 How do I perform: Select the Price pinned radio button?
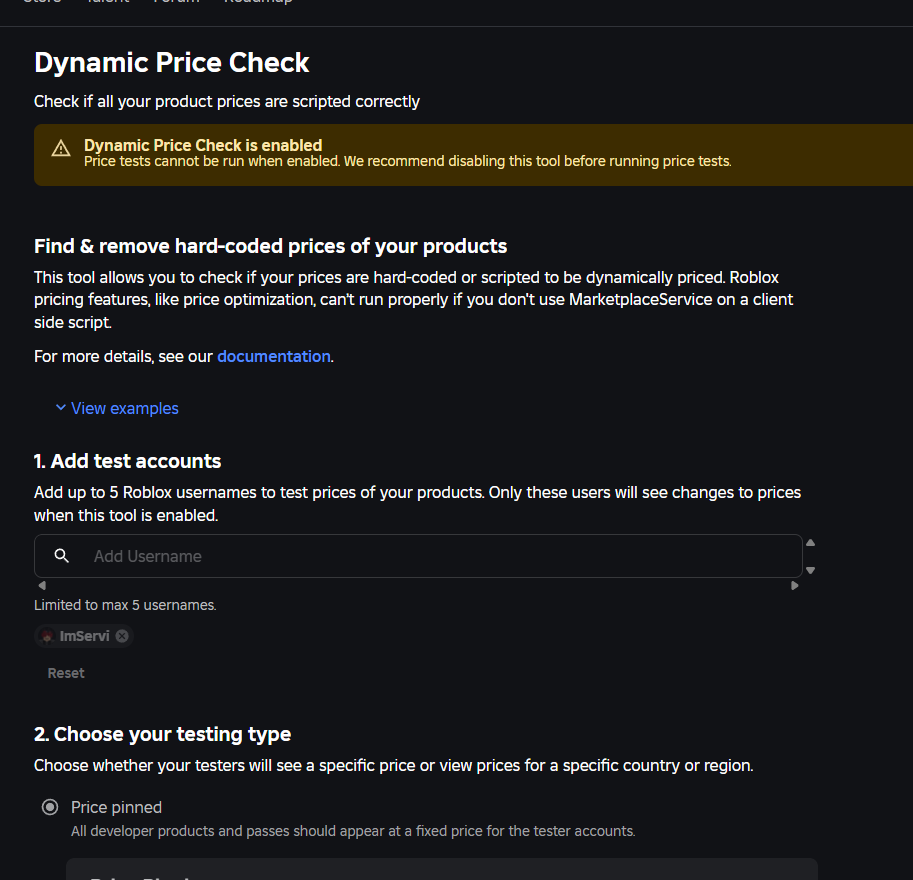click(x=49, y=807)
